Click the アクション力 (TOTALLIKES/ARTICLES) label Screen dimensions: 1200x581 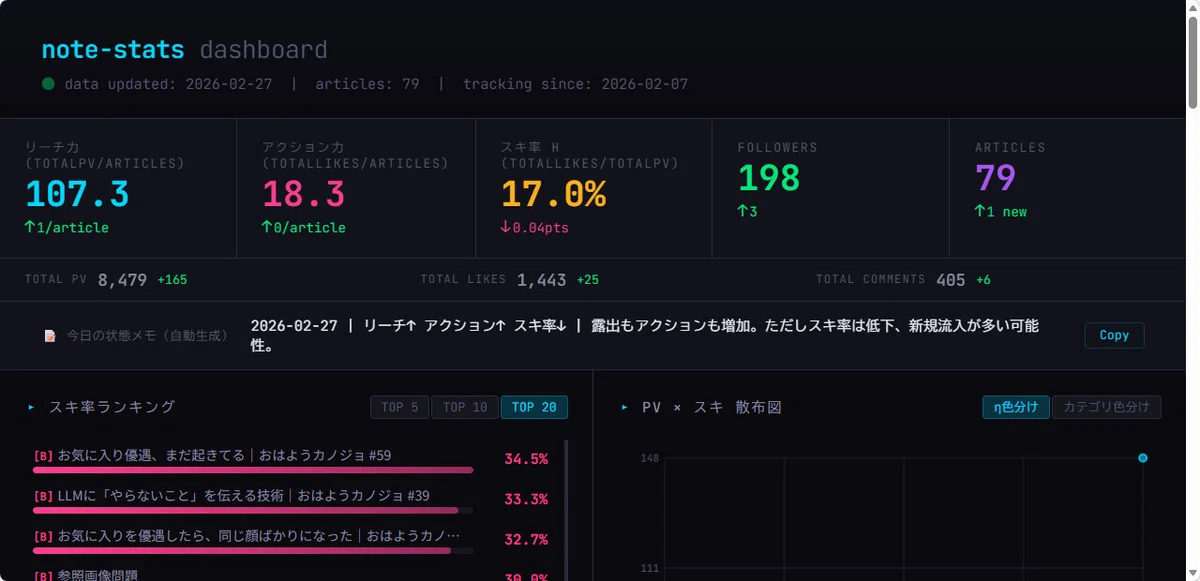tap(355, 155)
